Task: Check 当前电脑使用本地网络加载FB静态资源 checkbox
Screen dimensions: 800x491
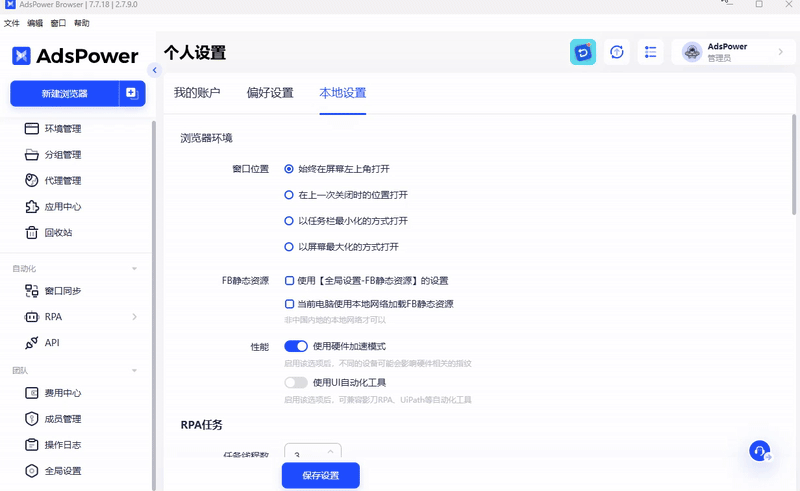Action: 289,304
